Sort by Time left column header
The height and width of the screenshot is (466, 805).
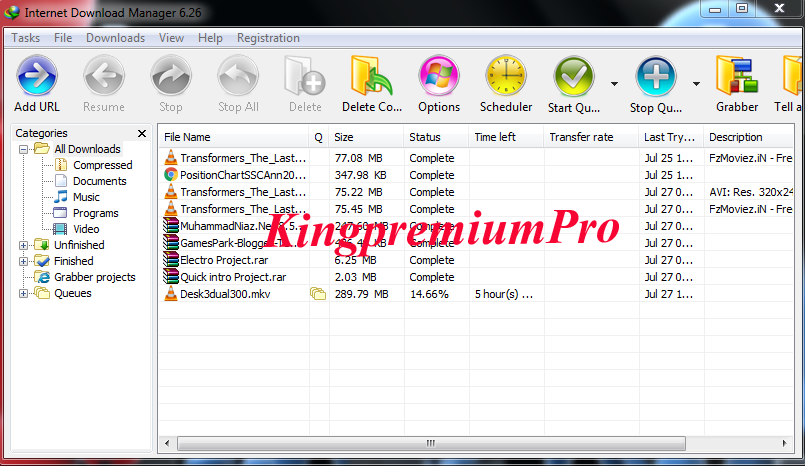click(x=506, y=137)
